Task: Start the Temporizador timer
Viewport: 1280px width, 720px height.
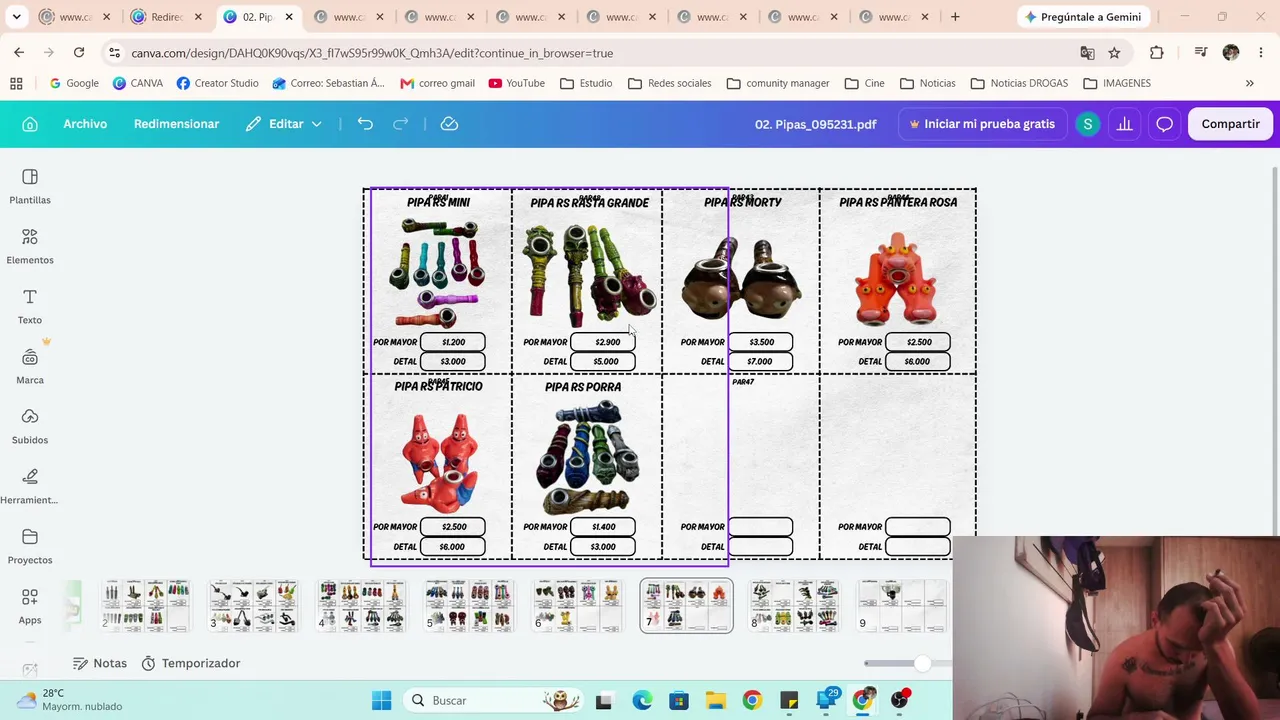Action: pyautogui.click(x=191, y=663)
